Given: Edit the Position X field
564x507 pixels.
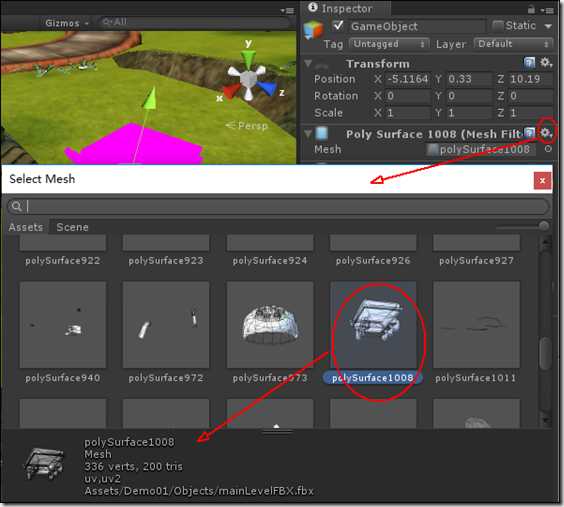Looking at the screenshot, I should (x=408, y=79).
